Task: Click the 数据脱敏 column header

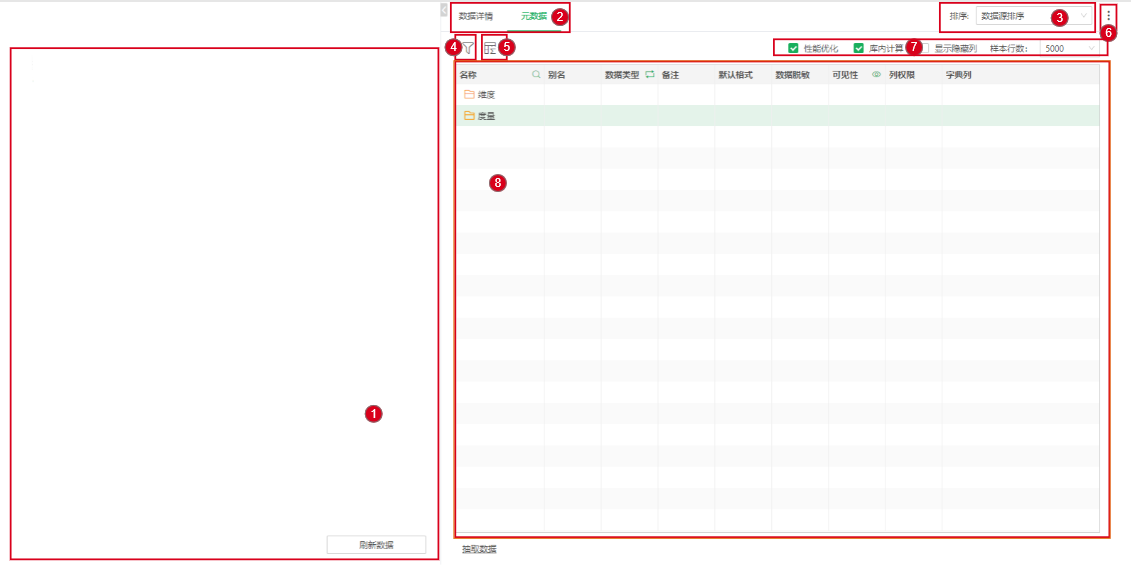Action: pos(792,75)
